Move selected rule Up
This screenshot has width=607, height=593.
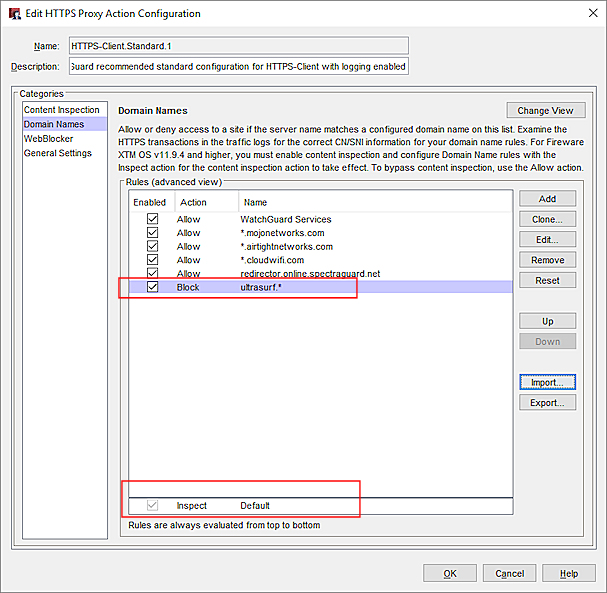tap(547, 321)
